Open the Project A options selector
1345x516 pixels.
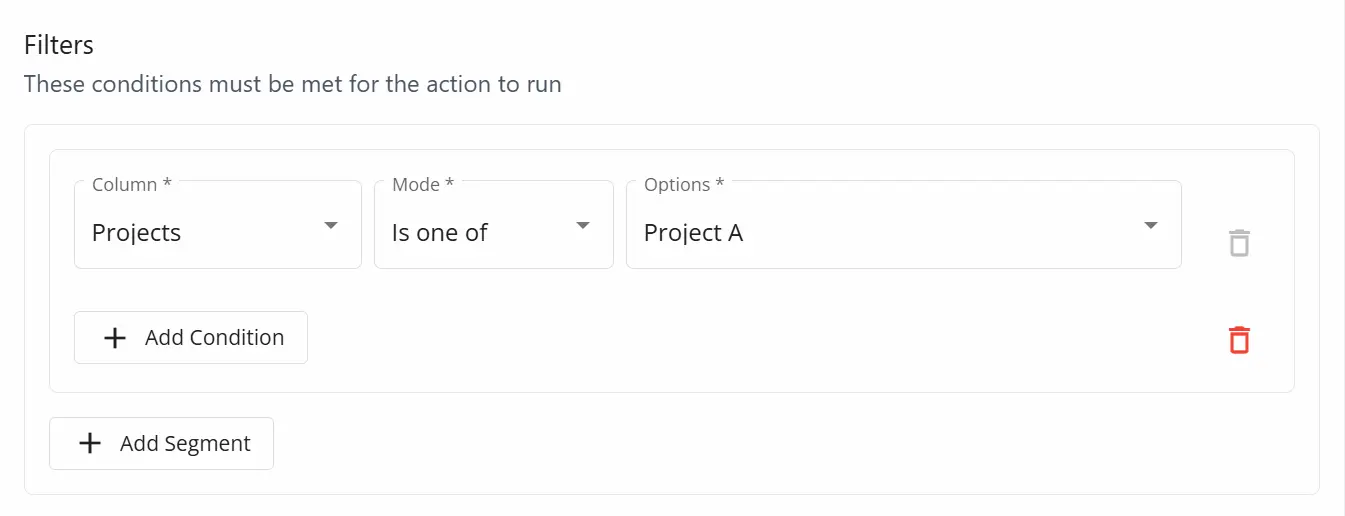coord(694,233)
